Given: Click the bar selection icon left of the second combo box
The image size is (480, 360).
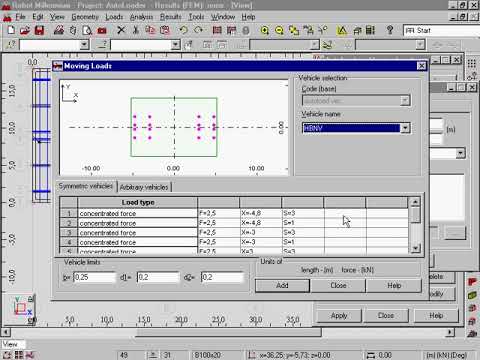Looking at the screenshot, I should click(x=102, y=44).
